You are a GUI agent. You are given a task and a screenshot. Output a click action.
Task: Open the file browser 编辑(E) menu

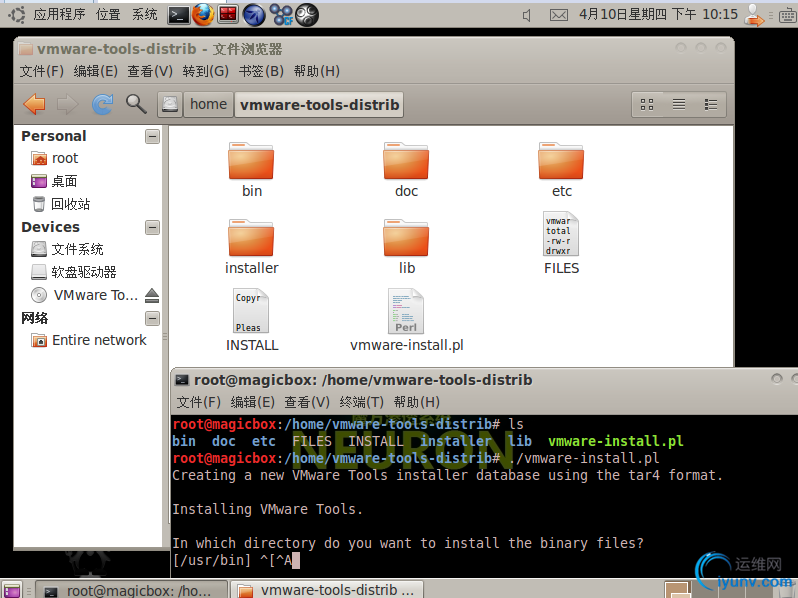96,71
